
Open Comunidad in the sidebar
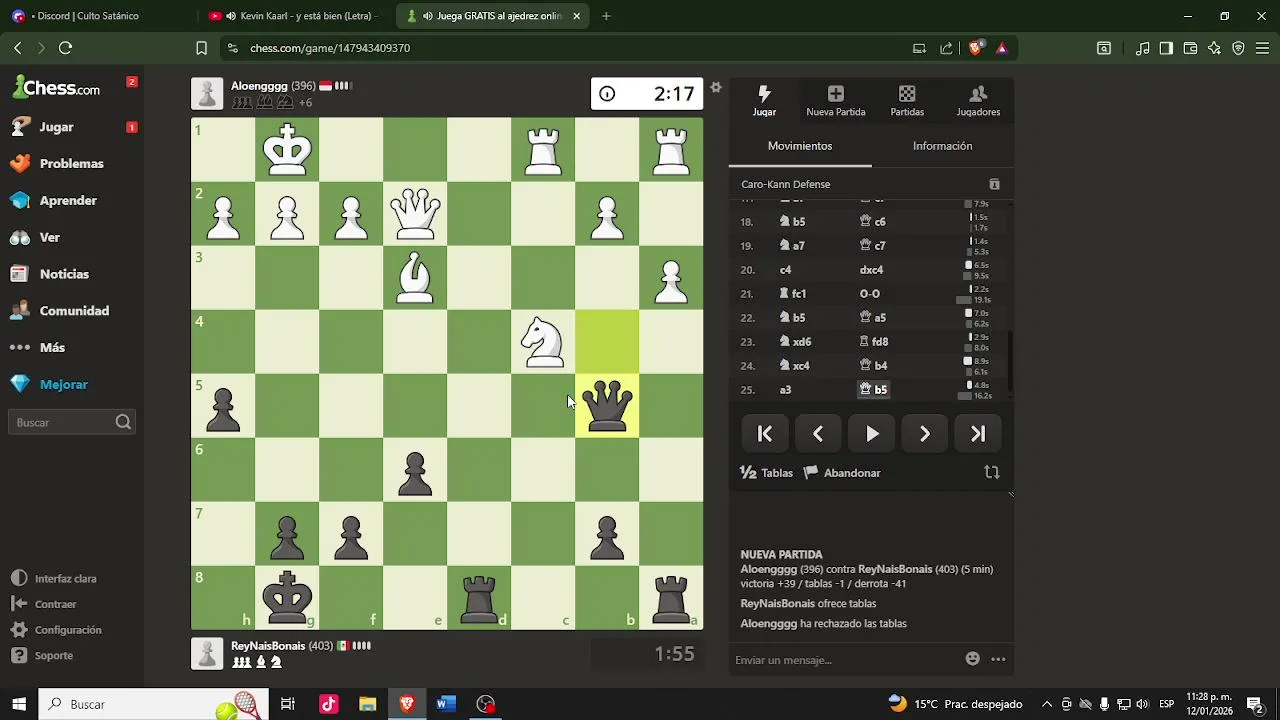(x=74, y=311)
